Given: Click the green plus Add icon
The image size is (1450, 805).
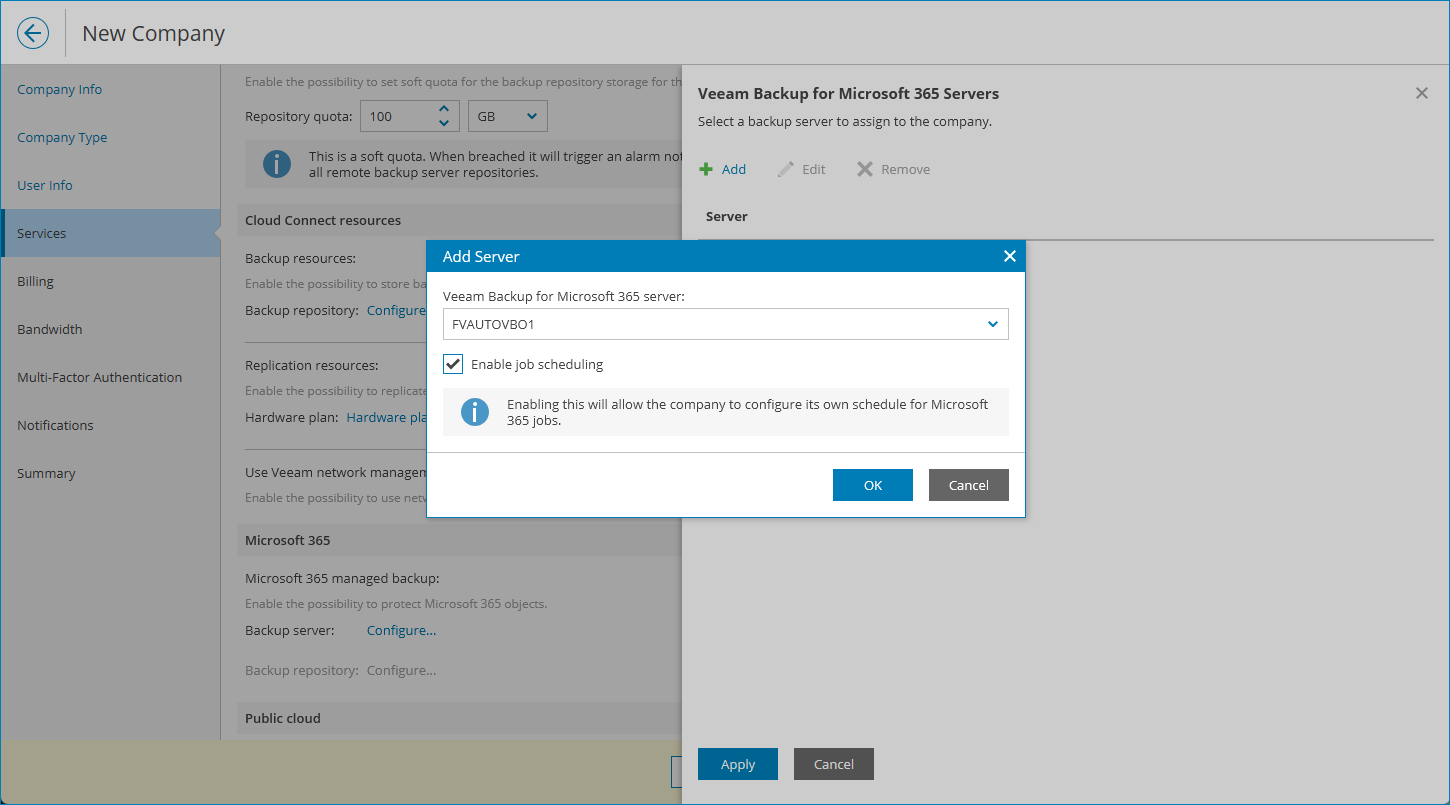Looking at the screenshot, I should [x=706, y=169].
